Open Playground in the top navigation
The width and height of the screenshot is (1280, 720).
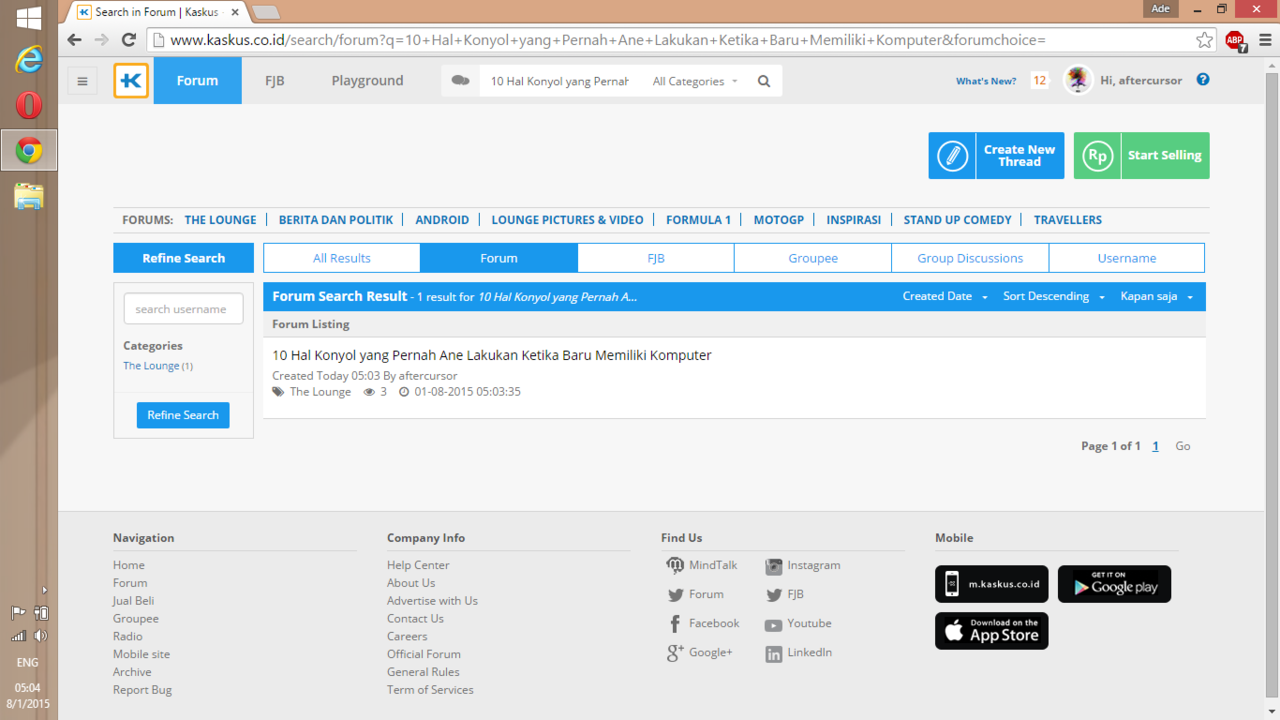coord(367,81)
